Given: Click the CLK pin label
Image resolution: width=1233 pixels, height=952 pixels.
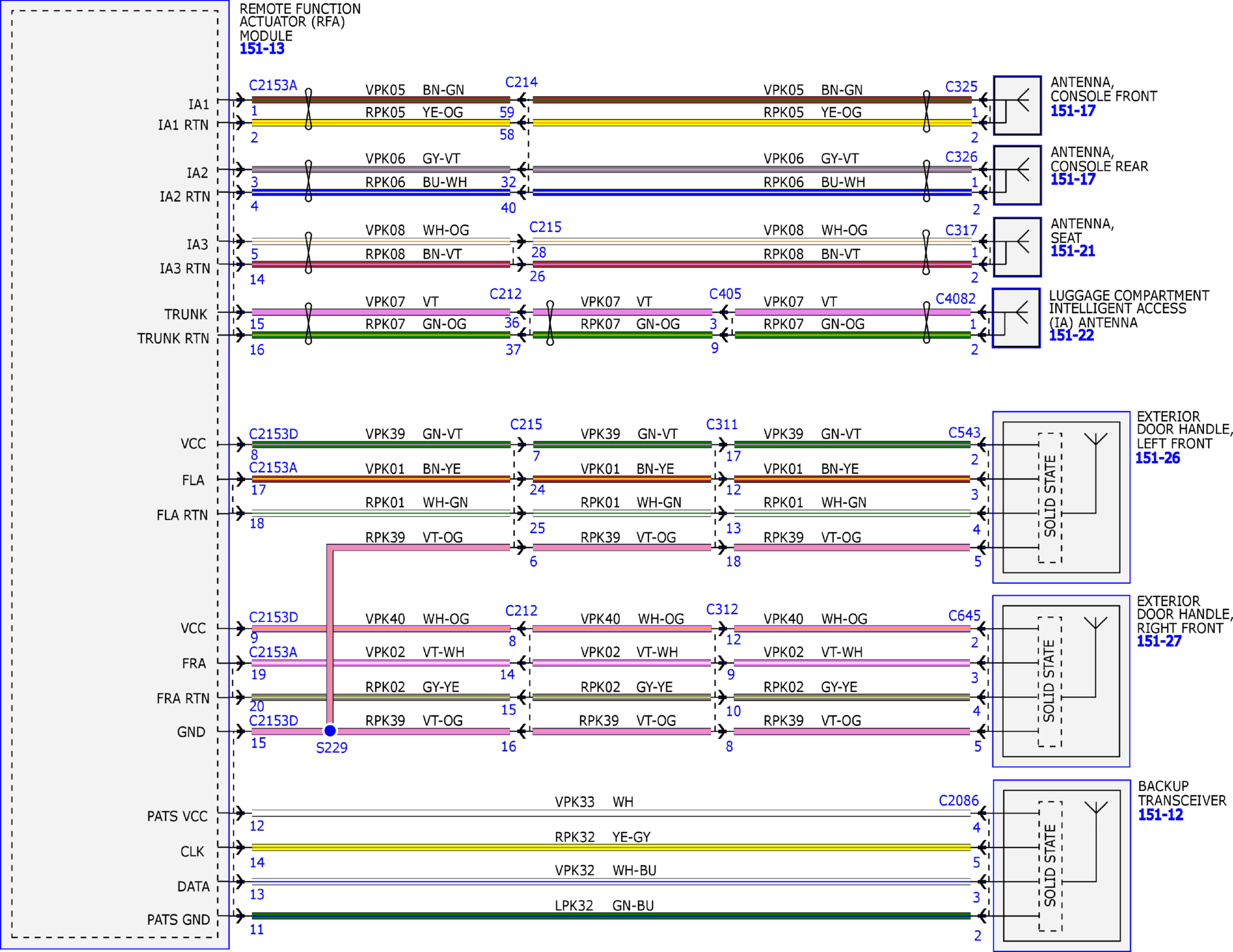Looking at the screenshot, I should coord(192,852).
